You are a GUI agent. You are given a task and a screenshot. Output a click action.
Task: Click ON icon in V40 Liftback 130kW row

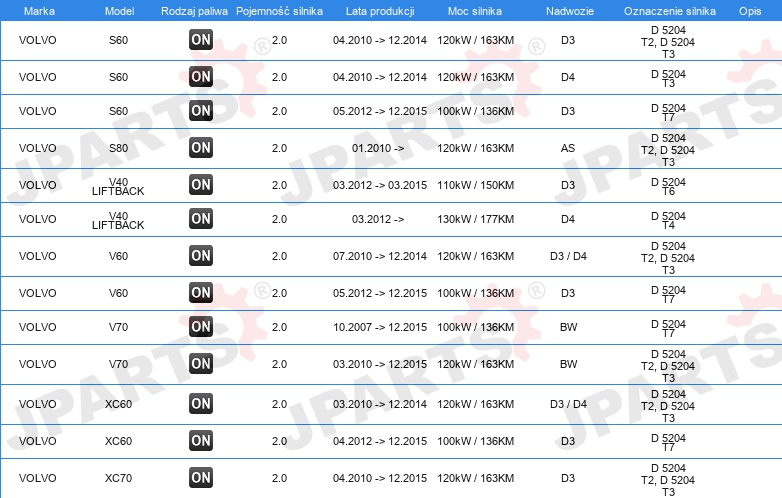click(x=201, y=219)
